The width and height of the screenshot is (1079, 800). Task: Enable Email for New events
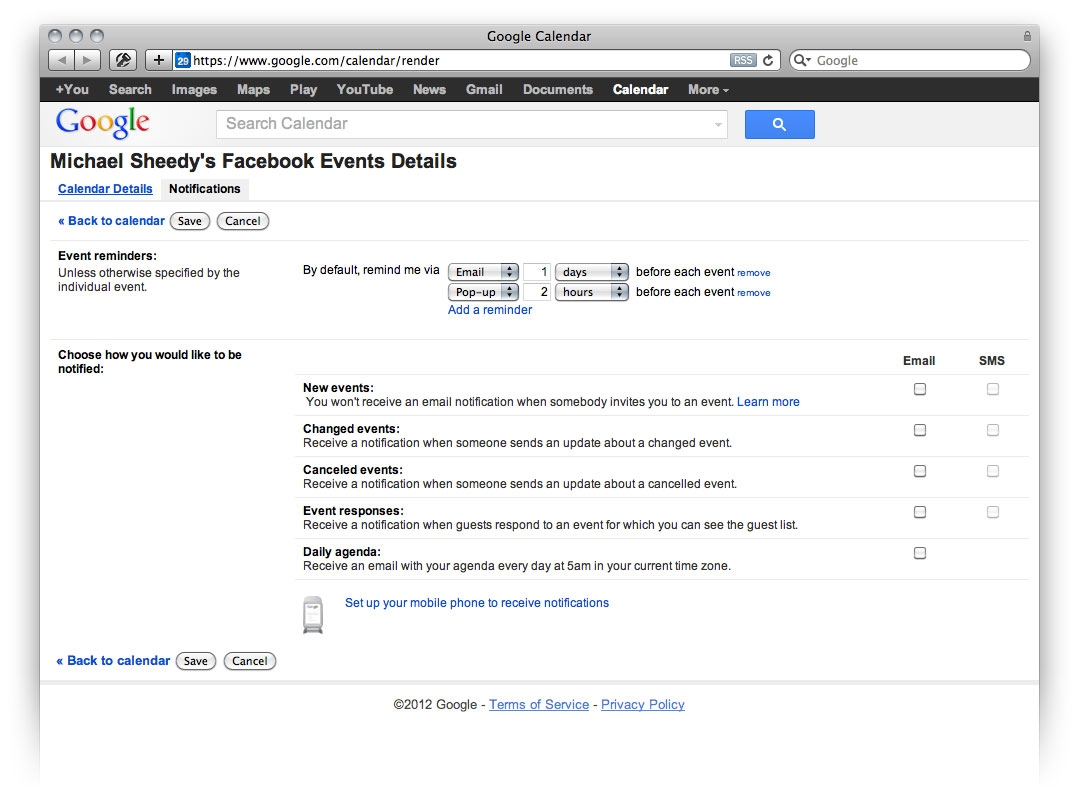[919, 389]
